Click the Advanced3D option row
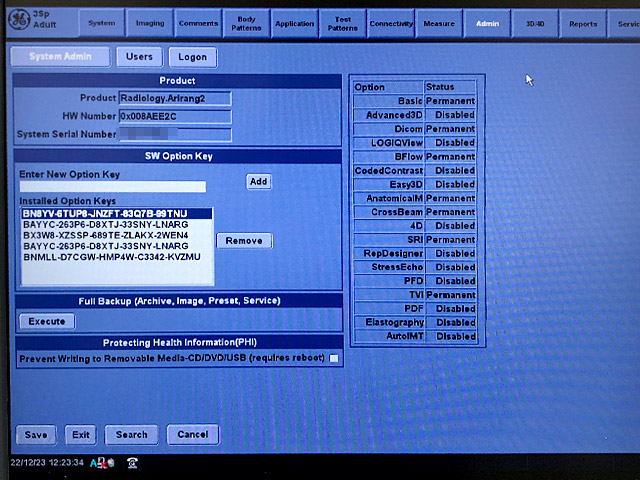640x480 pixels. pyautogui.click(x=415, y=115)
